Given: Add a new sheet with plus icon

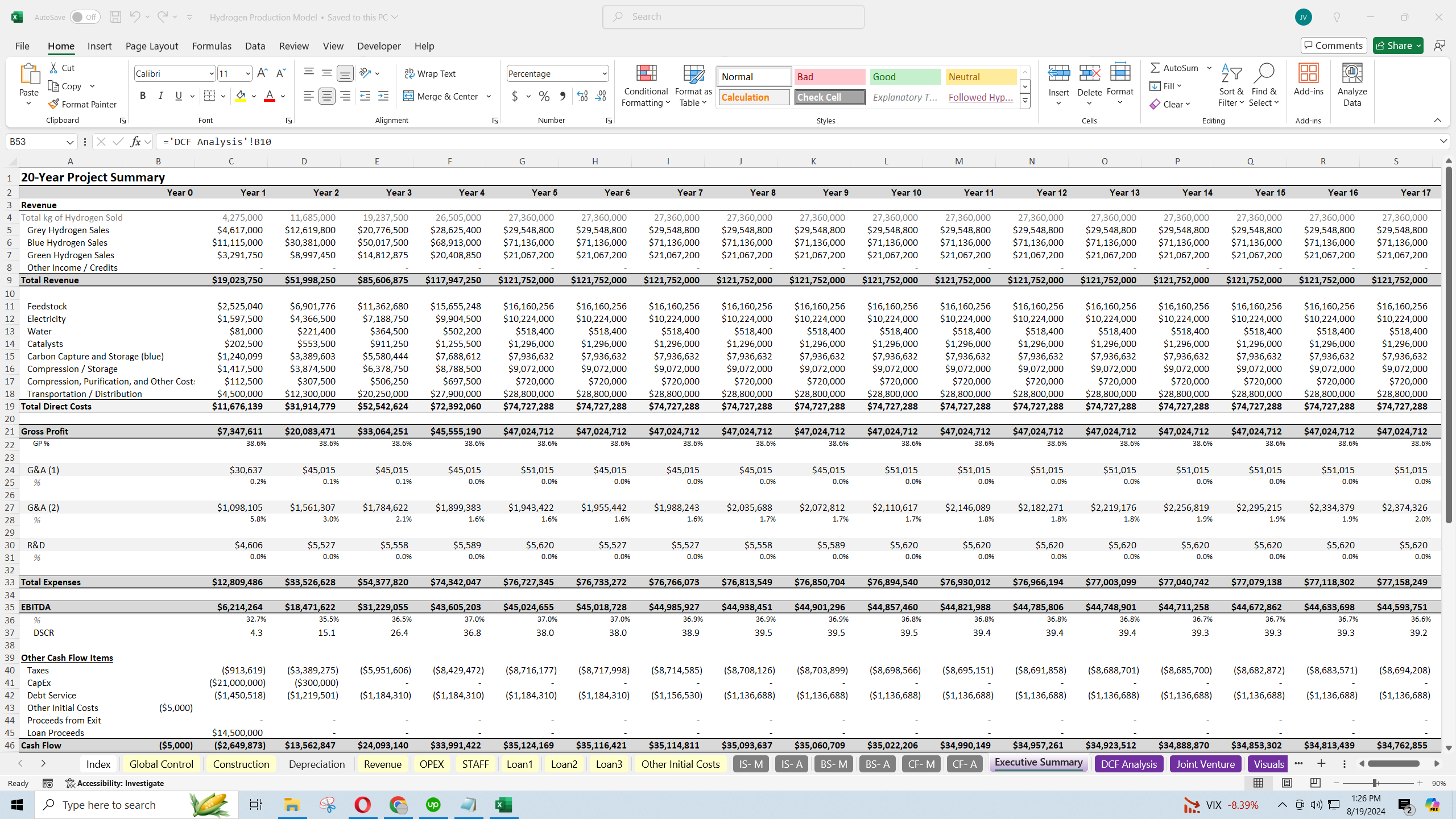Looking at the screenshot, I should pos(1321,764).
